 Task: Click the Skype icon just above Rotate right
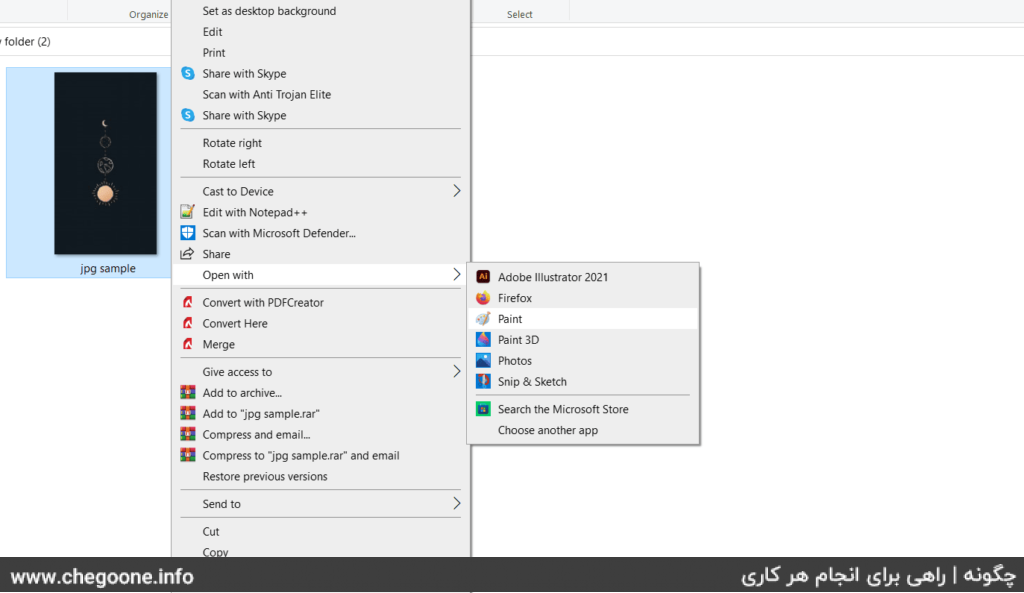coord(187,115)
